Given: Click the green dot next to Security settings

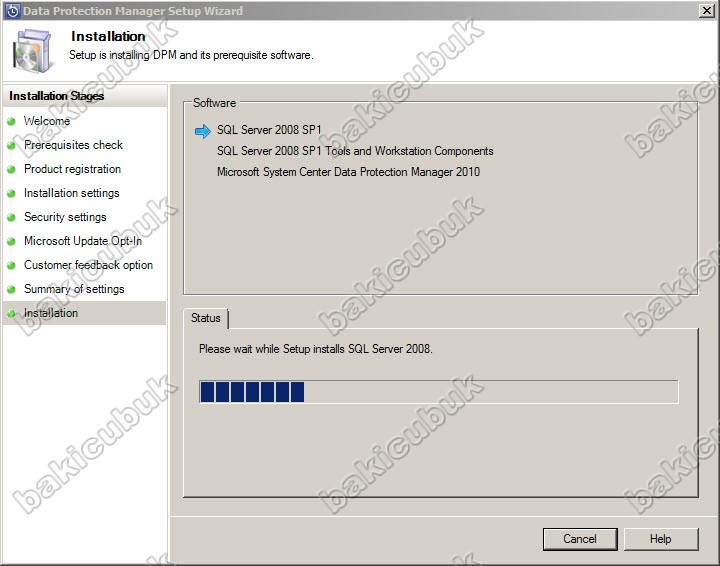Looking at the screenshot, I should (x=11, y=218).
